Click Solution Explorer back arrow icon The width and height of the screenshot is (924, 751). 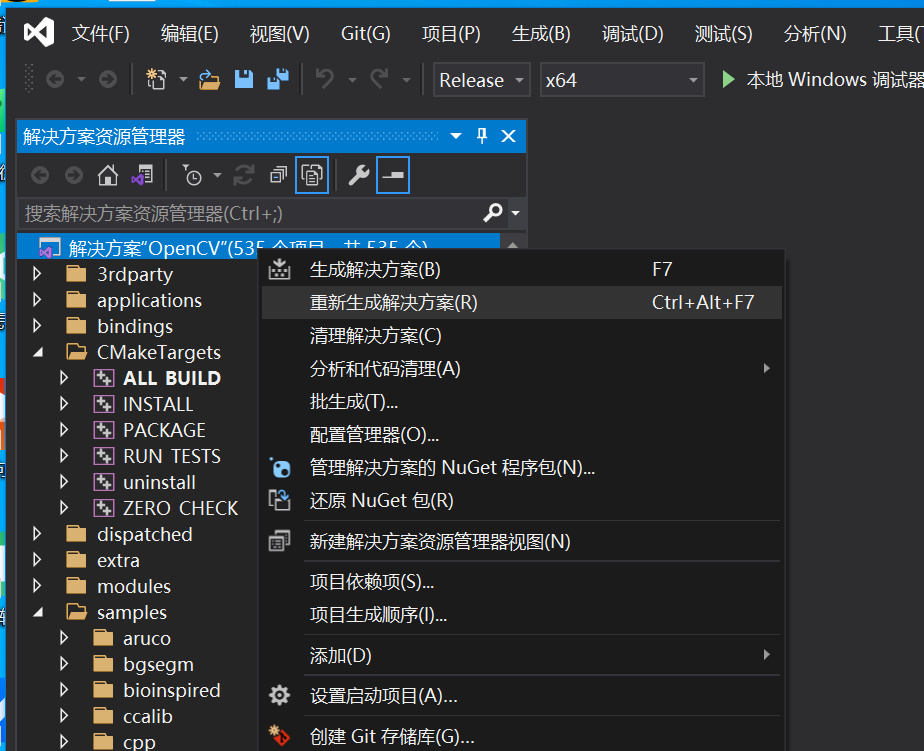pos(40,175)
